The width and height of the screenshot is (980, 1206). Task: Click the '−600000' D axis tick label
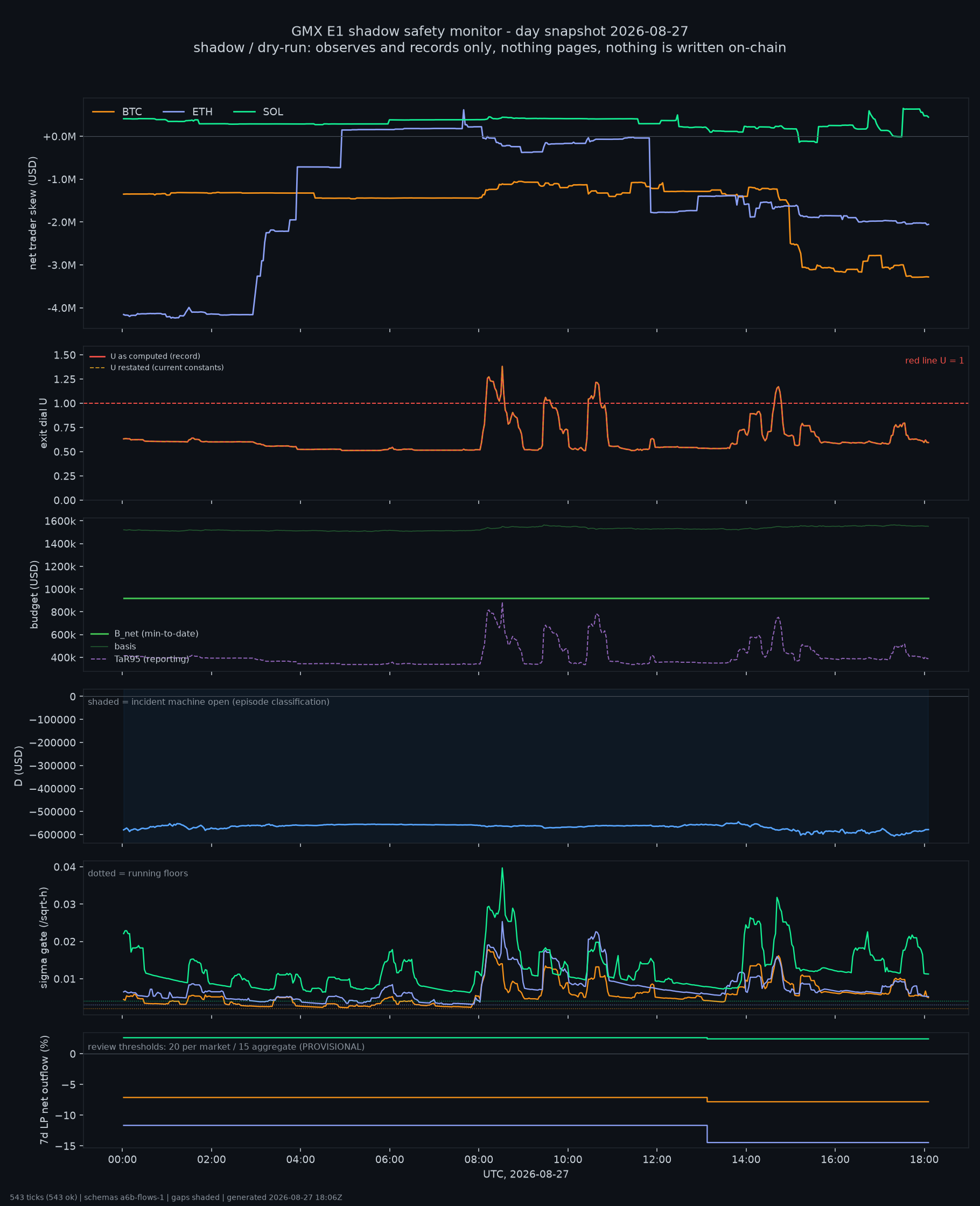pos(53,835)
